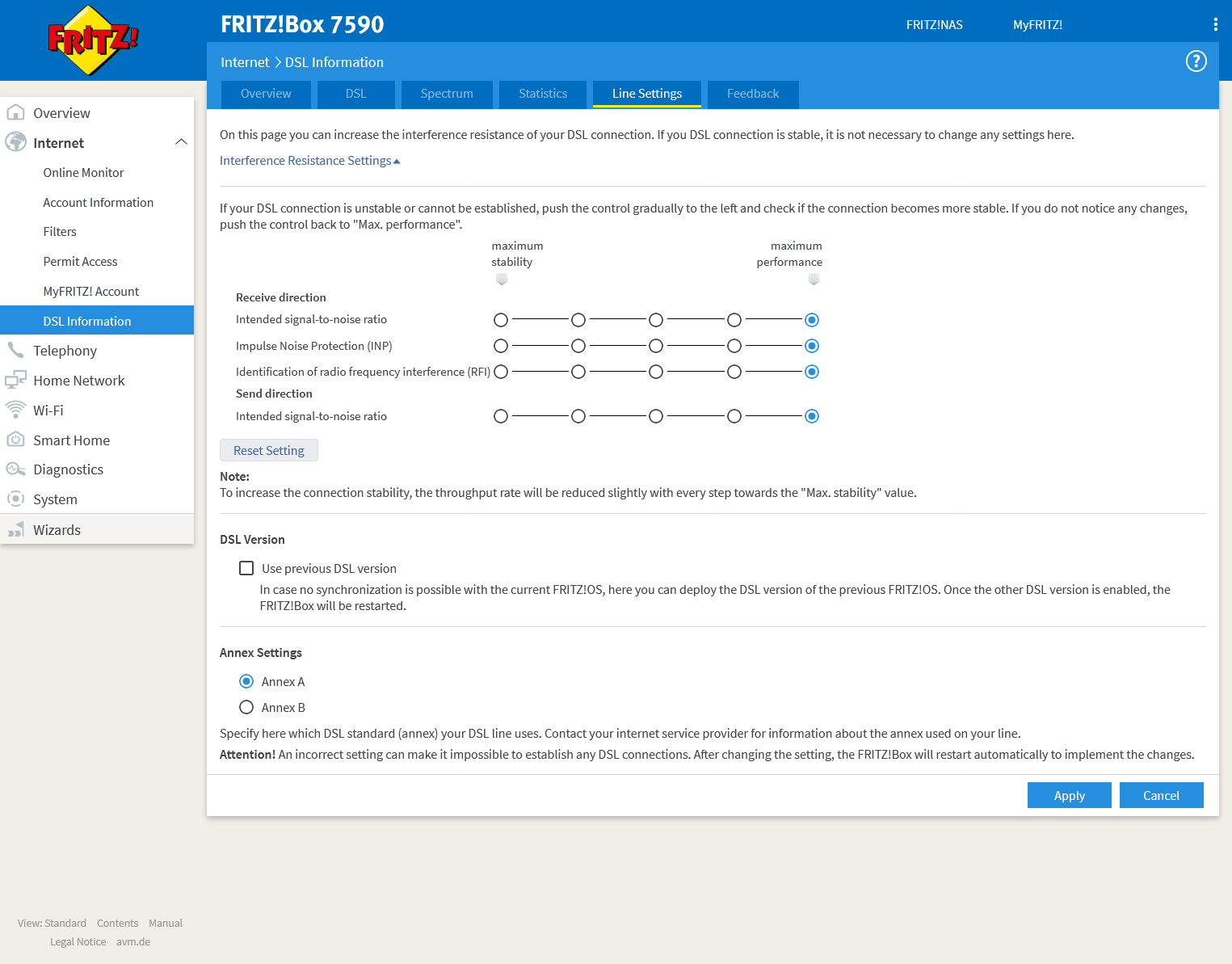The width and height of the screenshot is (1232, 964).
Task: Open the Legal Notice footer link
Action: coord(78,941)
